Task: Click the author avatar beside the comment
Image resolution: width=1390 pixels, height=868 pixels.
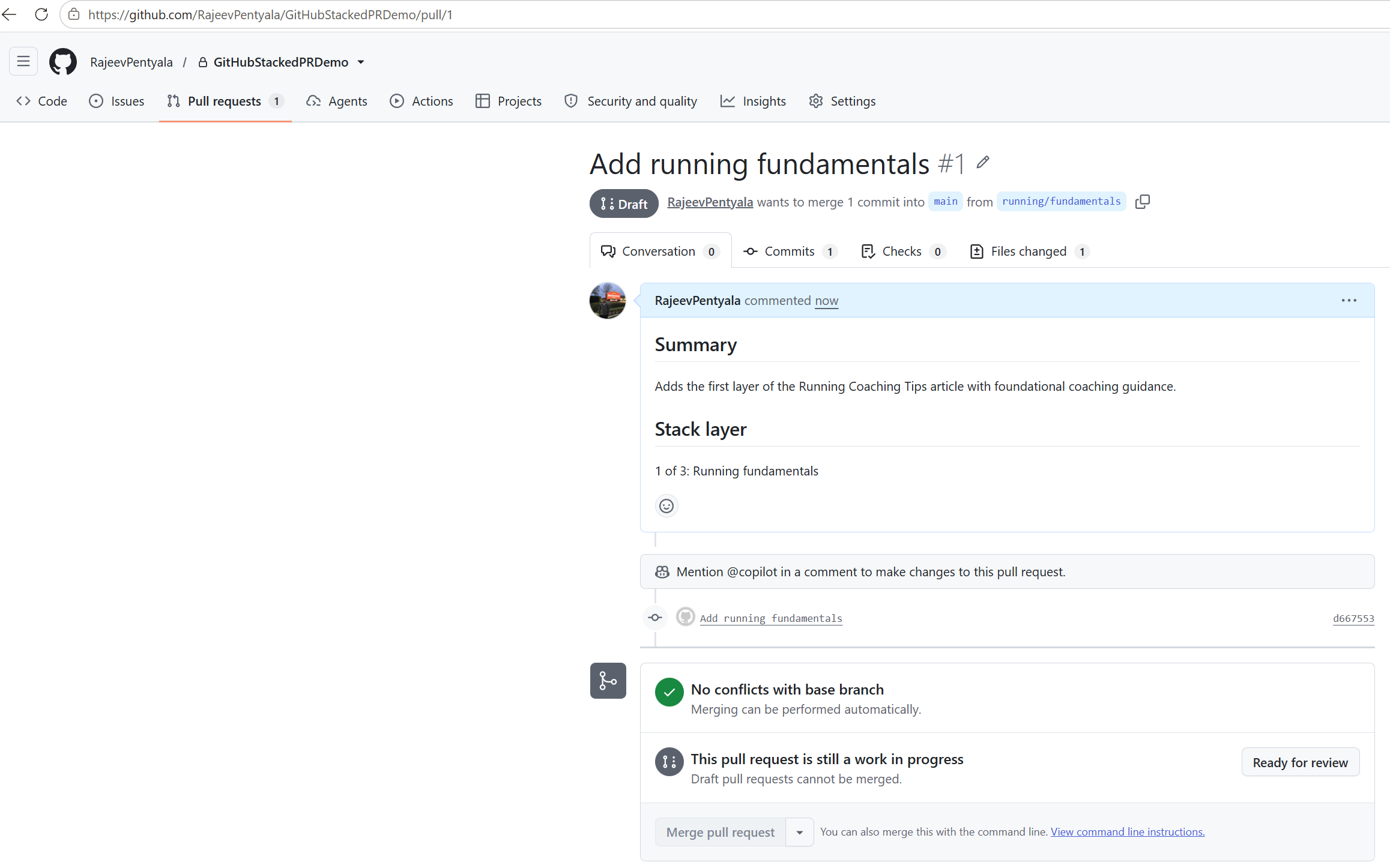Action: (608, 300)
